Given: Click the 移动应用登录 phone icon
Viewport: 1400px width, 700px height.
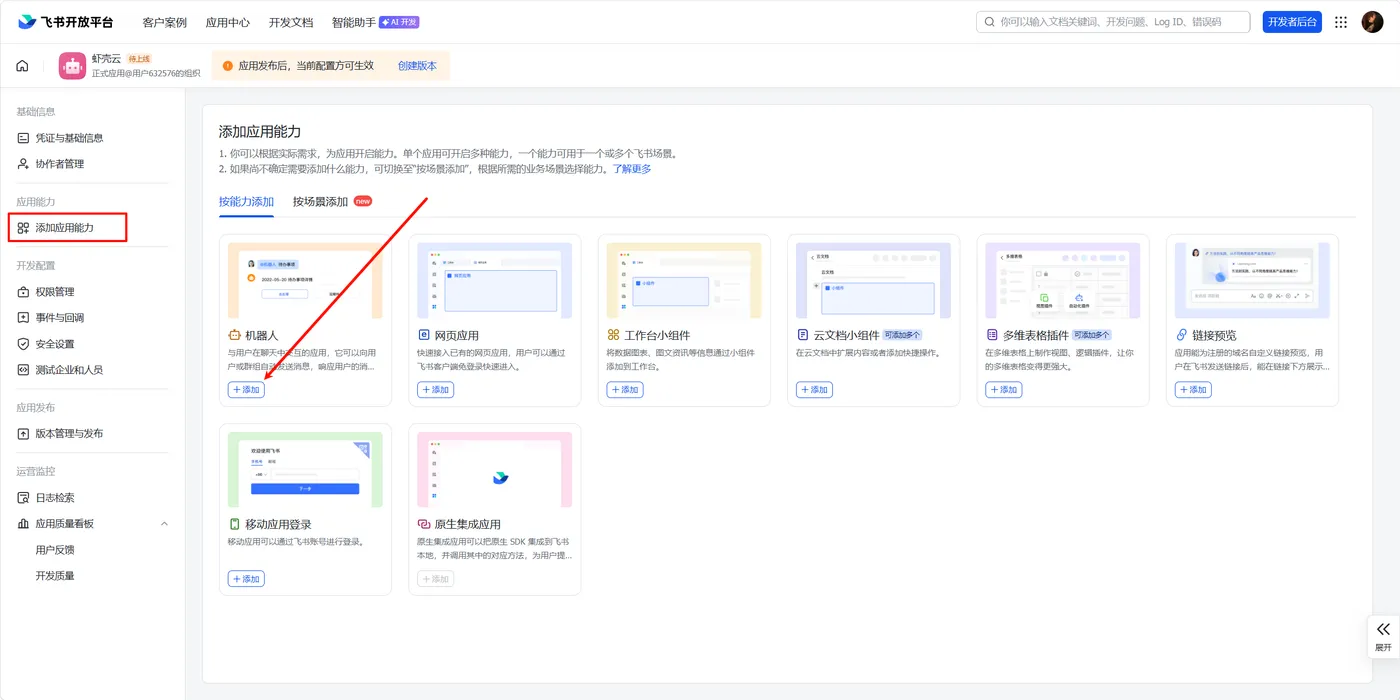Looking at the screenshot, I should pyautogui.click(x=234, y=524).
